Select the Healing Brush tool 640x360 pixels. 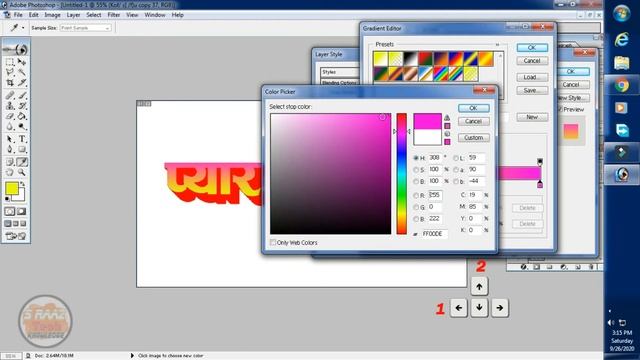click(x=10, y=96)
